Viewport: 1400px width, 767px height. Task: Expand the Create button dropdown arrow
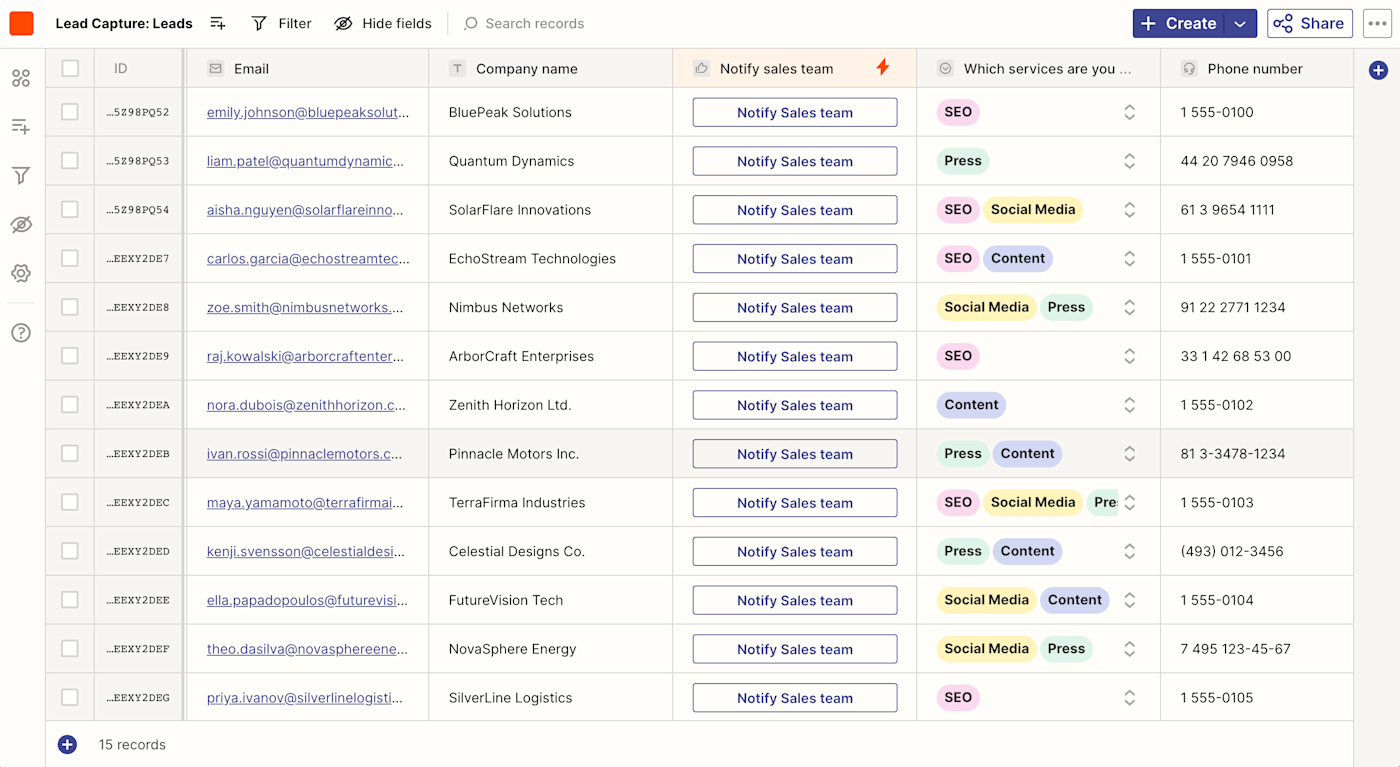tap(1240, 24)
